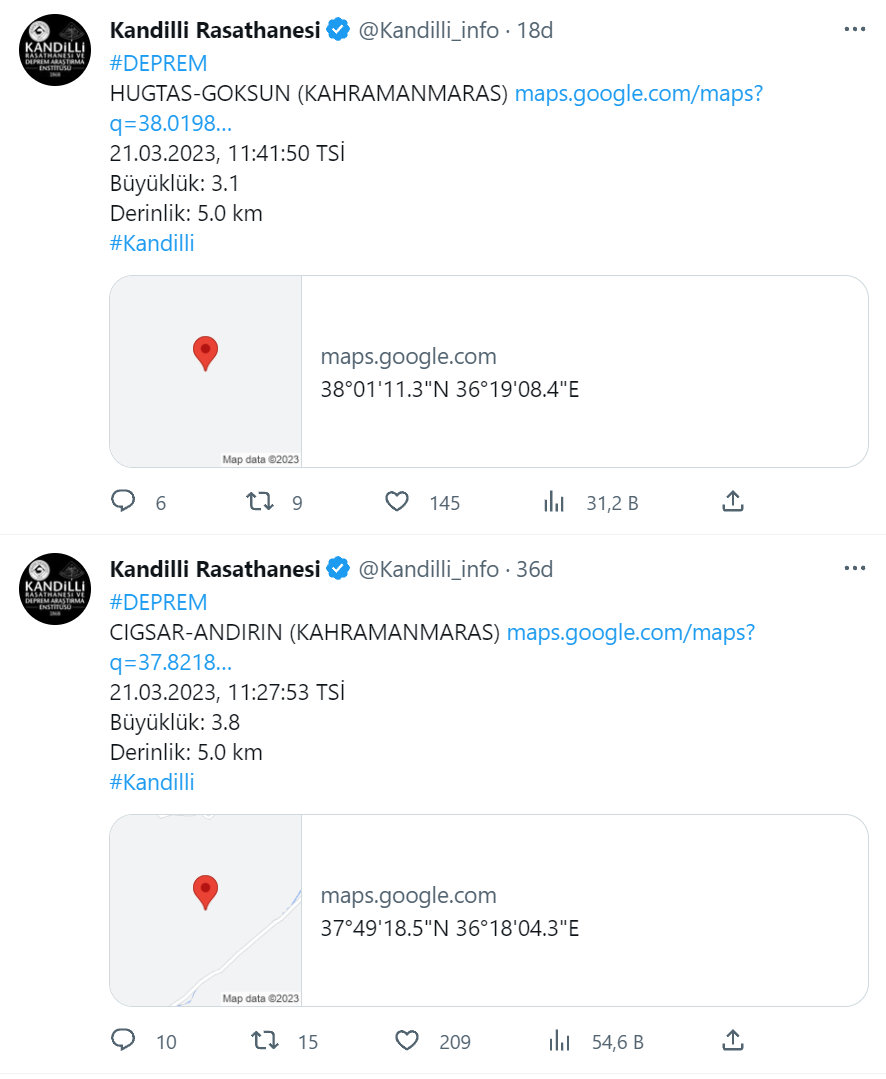Reply to the CIGSAR-ANDIRIN earthquake tweet
Viewport: 886px width, 1079px height.
pyautogui.click(x=123, y=1041)
